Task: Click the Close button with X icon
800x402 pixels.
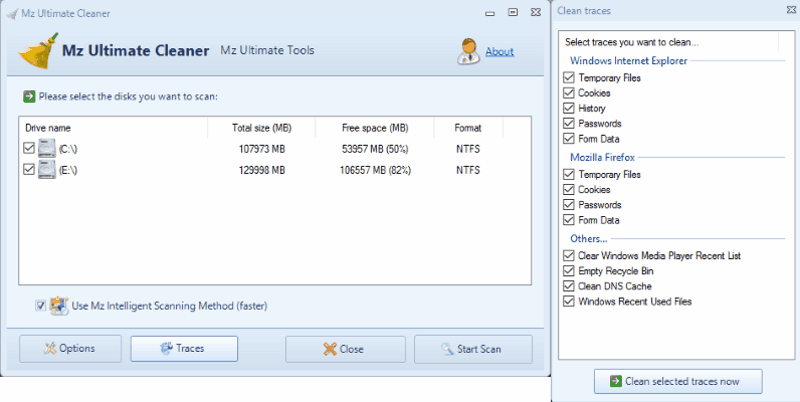Action: pos(345,349)
